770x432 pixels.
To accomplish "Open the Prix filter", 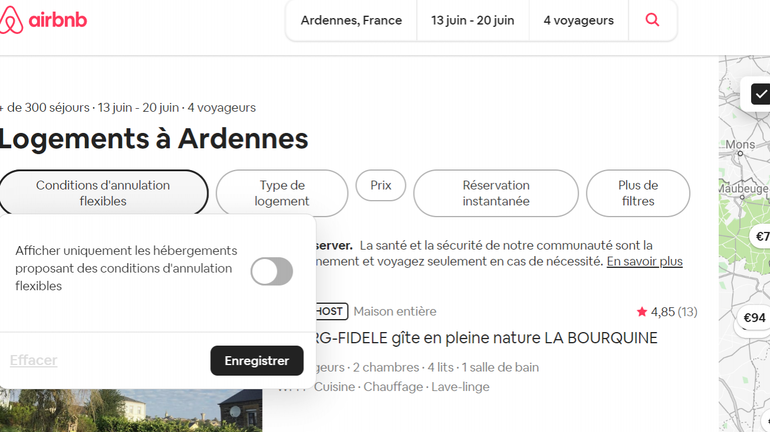I will tap(381, 185).
